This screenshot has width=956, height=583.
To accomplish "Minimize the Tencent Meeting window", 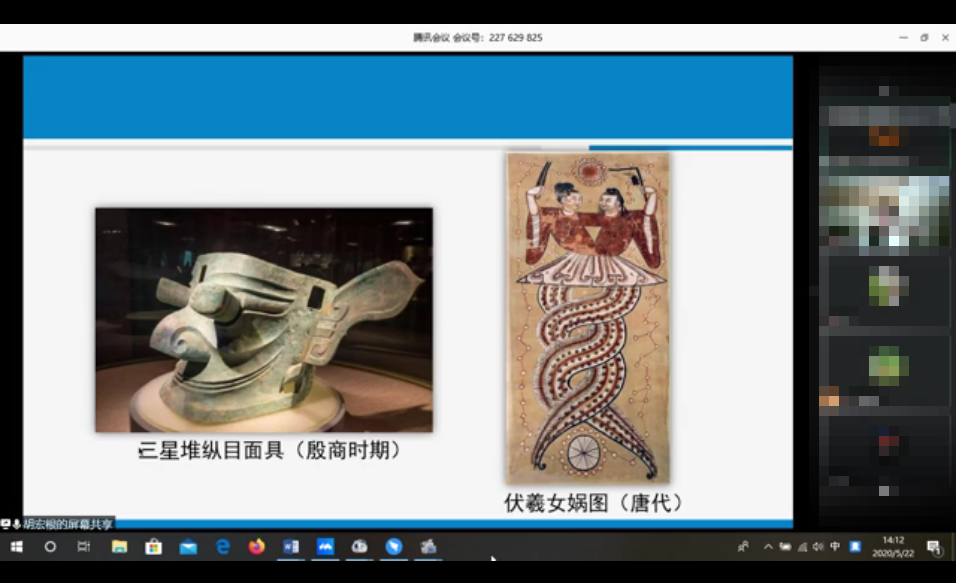I will coord(903,37).
